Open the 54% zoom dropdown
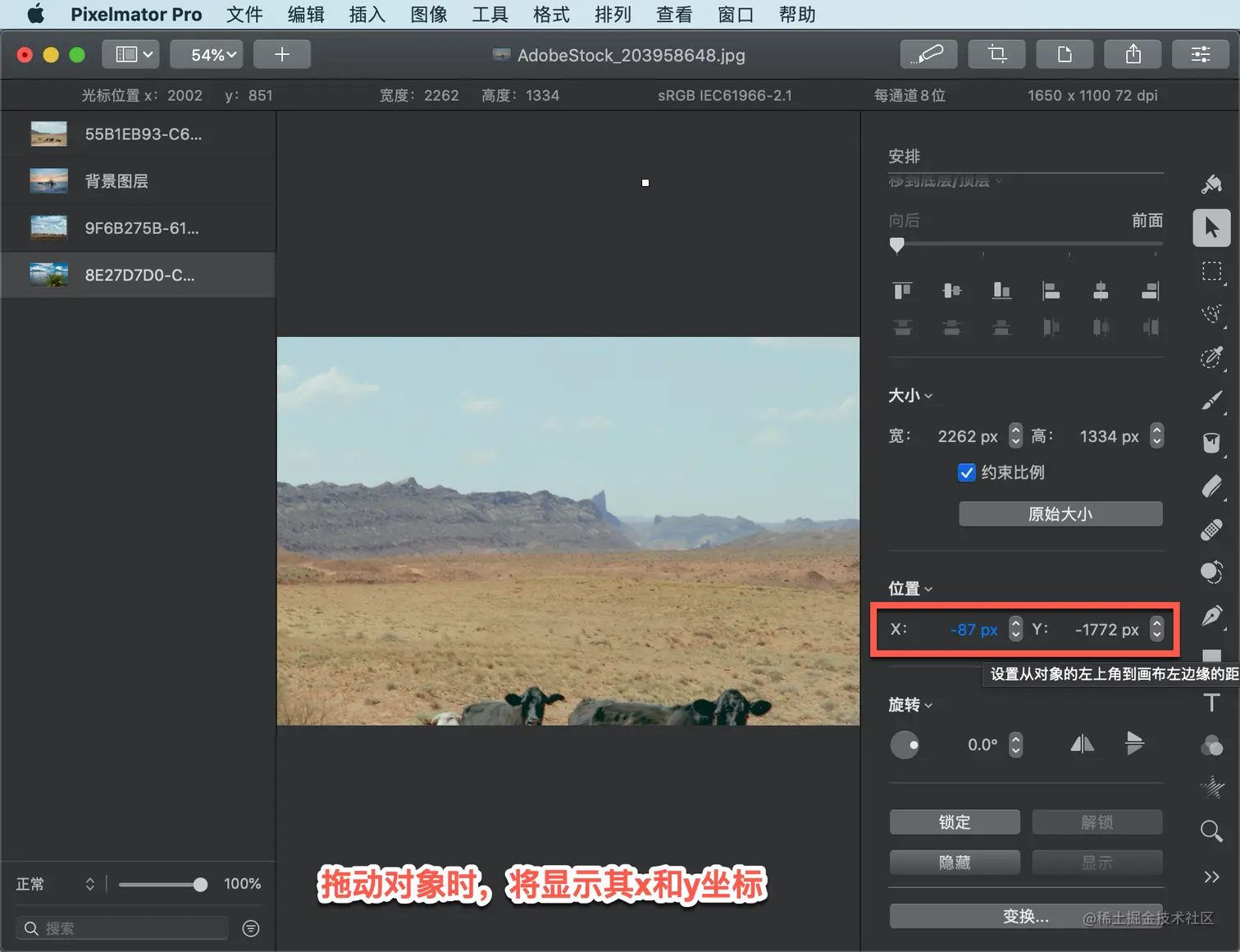The image size is (1240, 952). [207, 54]
